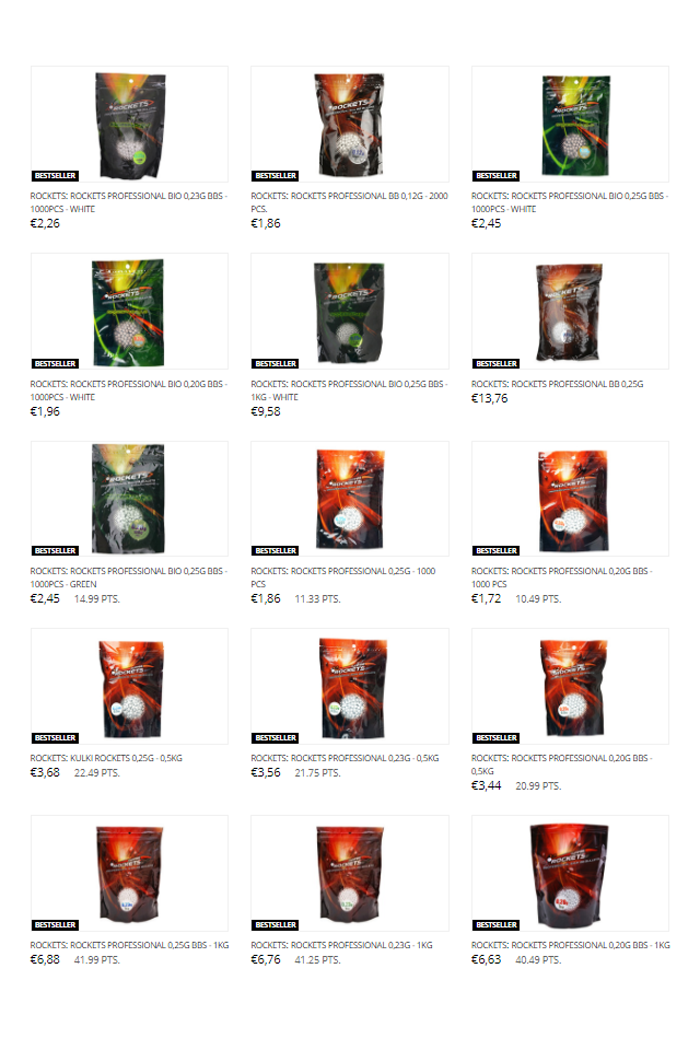
Task: Follow the Rockets Professional 0,25g 1000 pcs link
Action: (x=343, y=577)
